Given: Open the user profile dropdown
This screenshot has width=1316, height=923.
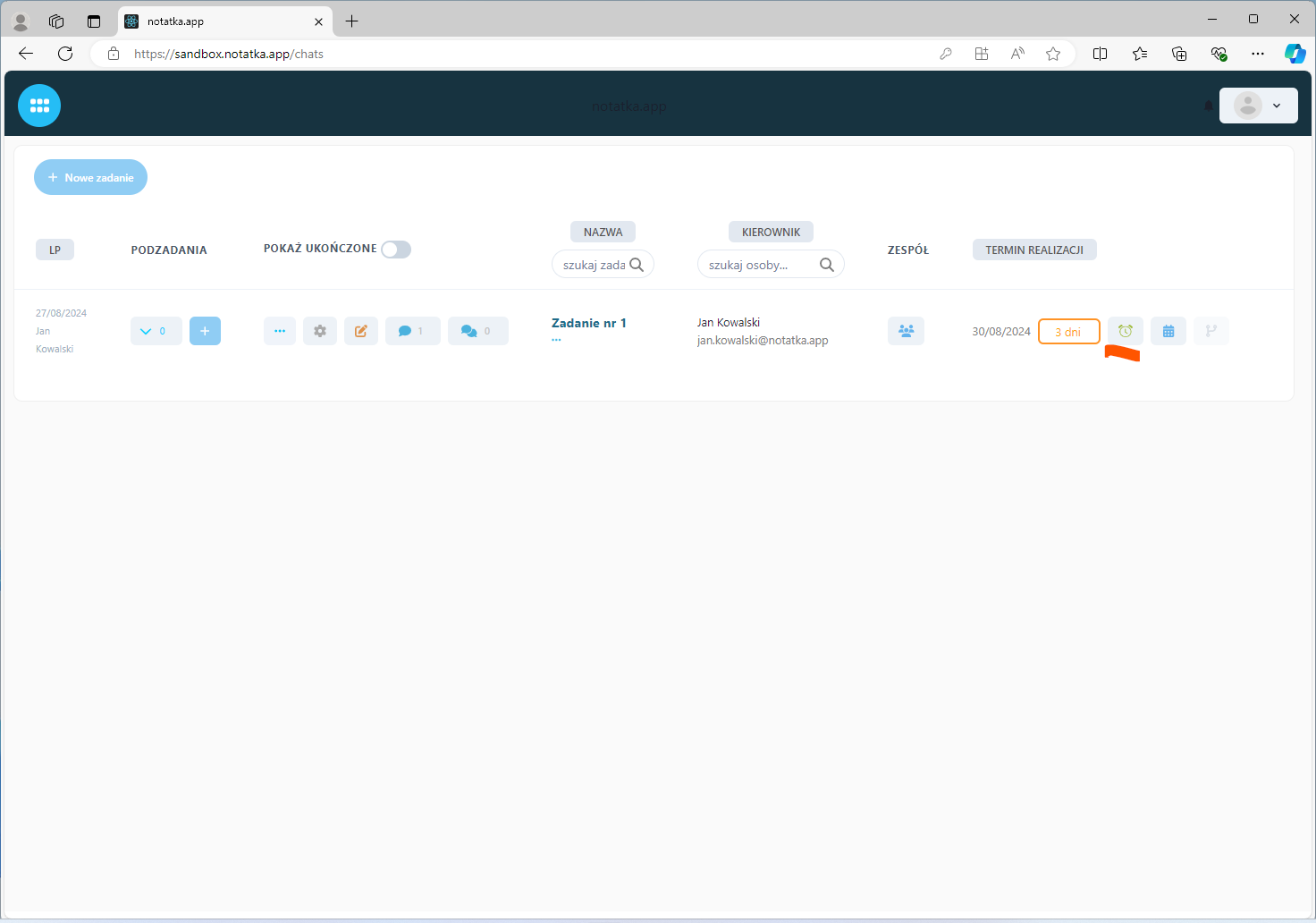Looking at the screenshot, I should pyautogui.click(x=1258, y=106).
